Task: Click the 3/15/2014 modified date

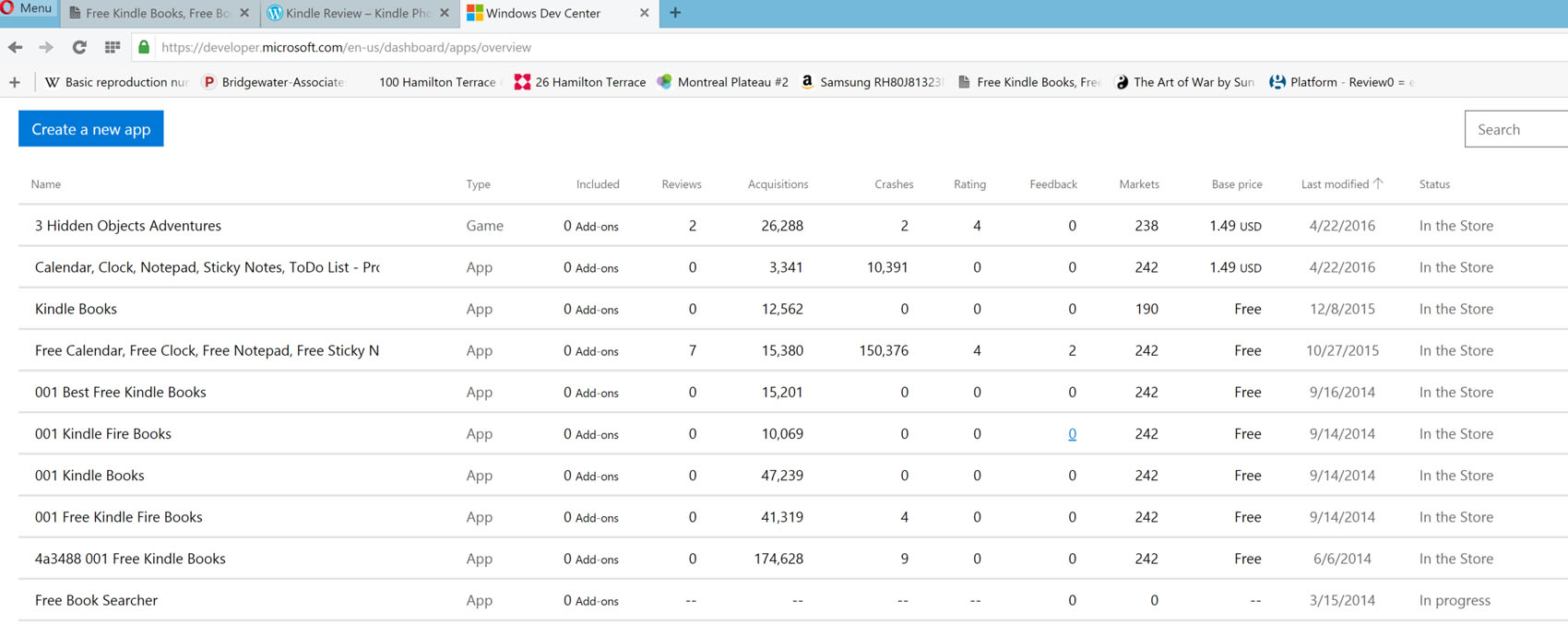Action: pos(1342,600)
